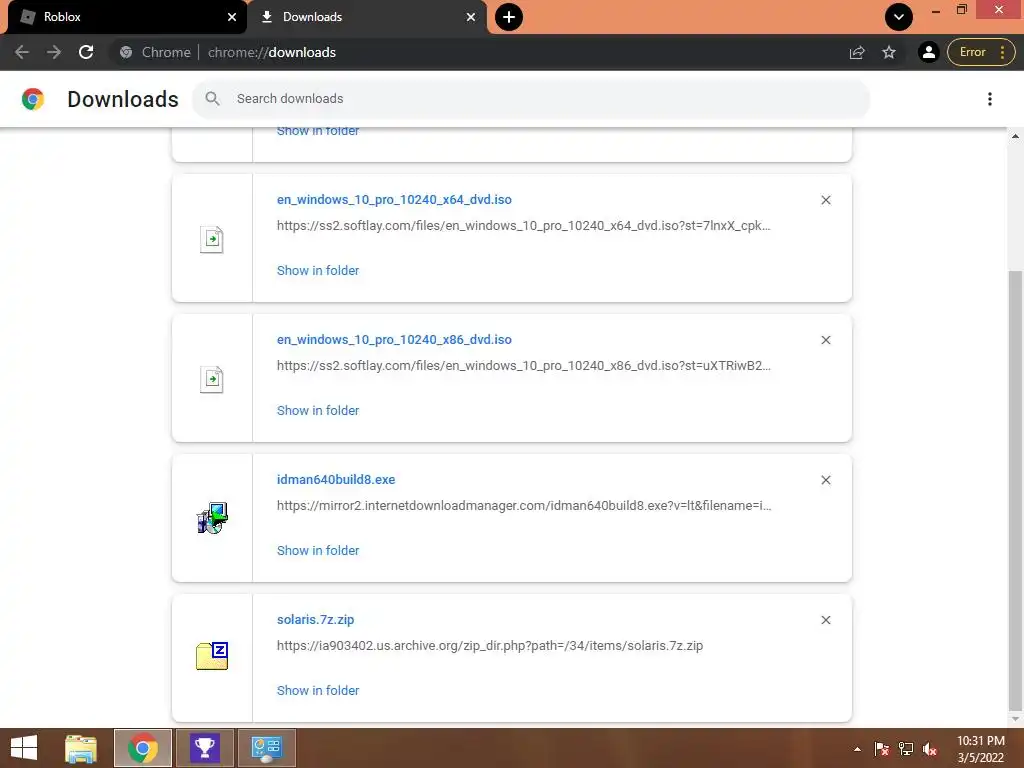Reload the downloads page

pyautogui.click(x=86, y=52)
